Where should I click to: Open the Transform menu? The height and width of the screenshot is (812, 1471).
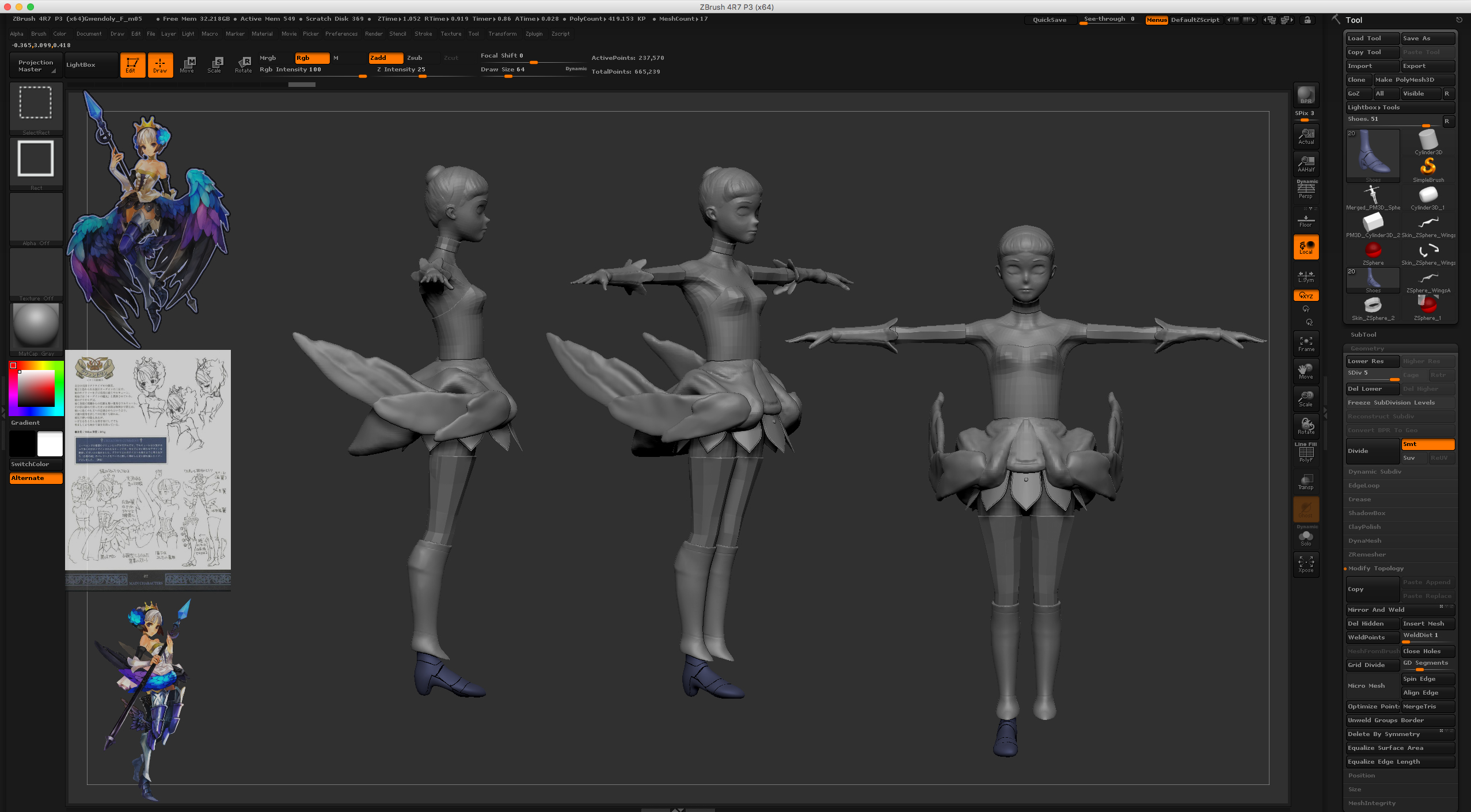pyautogui.click(x=503, y=34)
